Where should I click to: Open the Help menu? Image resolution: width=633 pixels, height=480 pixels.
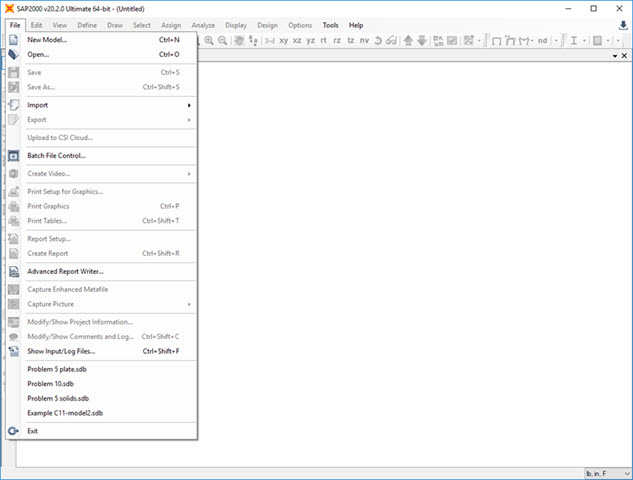(356, 25)
